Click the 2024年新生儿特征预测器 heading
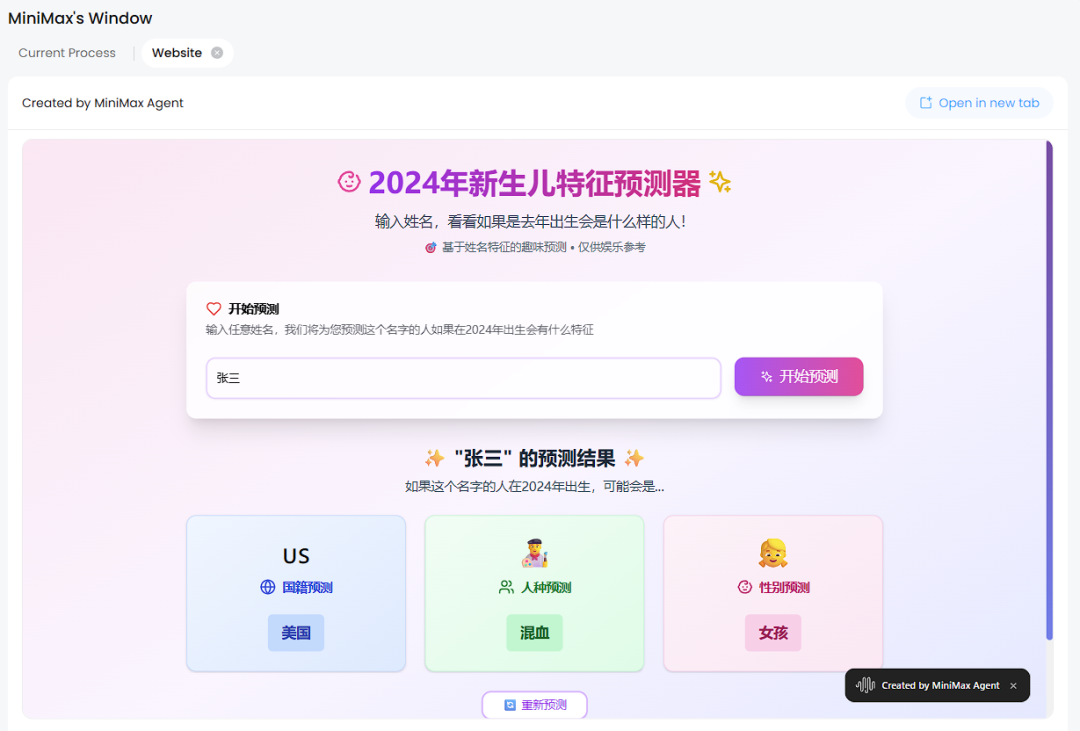The image size is (1080, 731). pyautogui.click(x=534, y=183)
